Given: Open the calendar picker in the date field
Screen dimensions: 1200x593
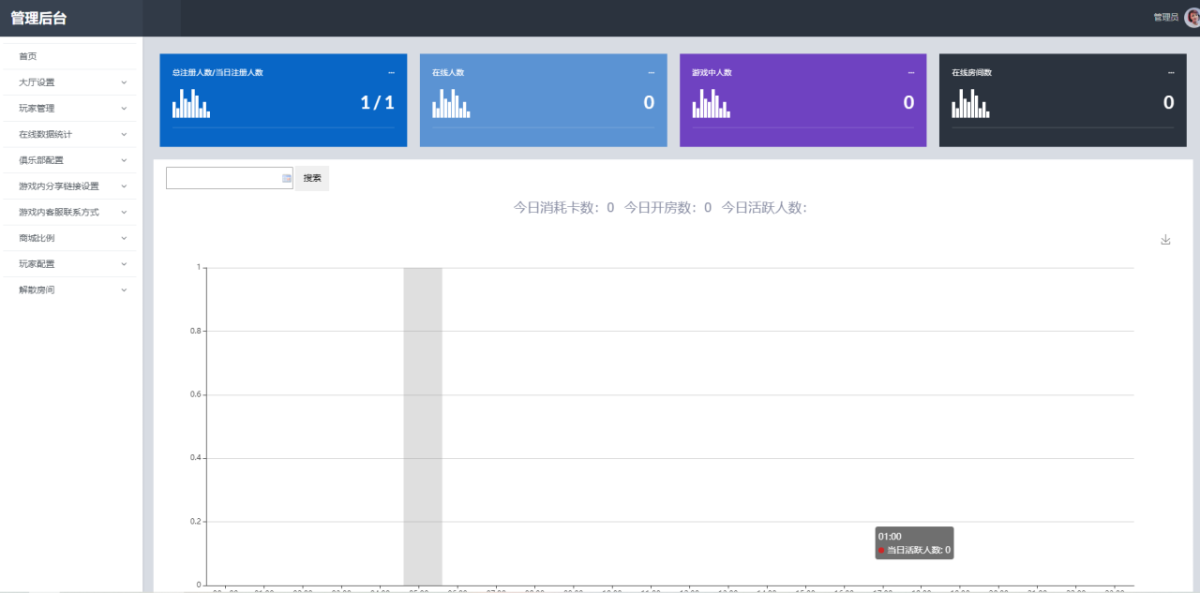Looking at the screenshot, I should tap(286, 178).
